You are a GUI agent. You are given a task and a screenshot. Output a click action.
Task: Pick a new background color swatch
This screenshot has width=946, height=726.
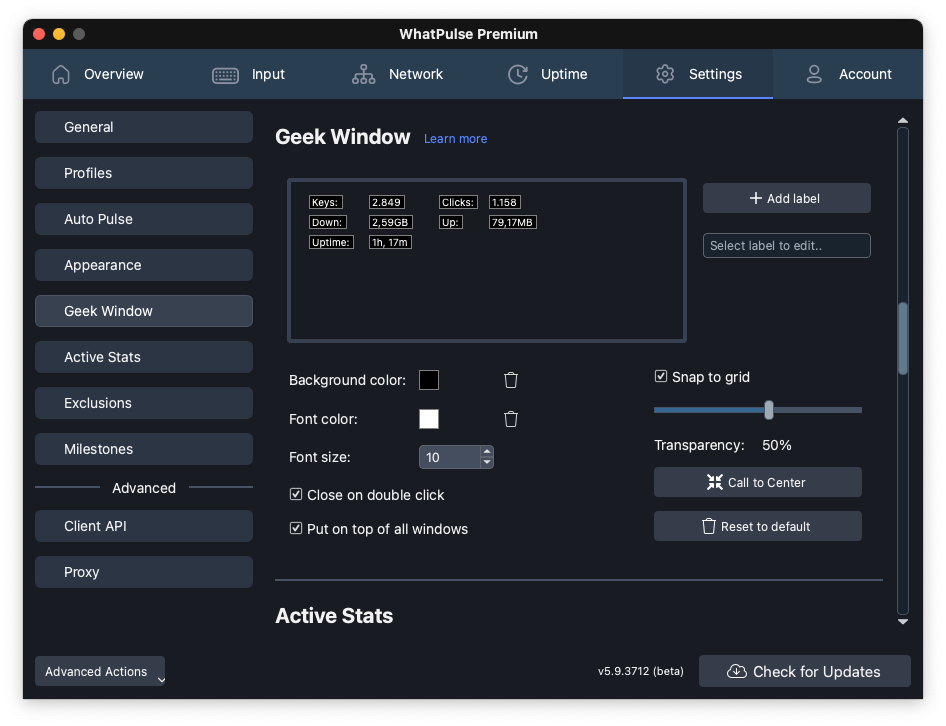pyautogui.click(x=429, y=380)
